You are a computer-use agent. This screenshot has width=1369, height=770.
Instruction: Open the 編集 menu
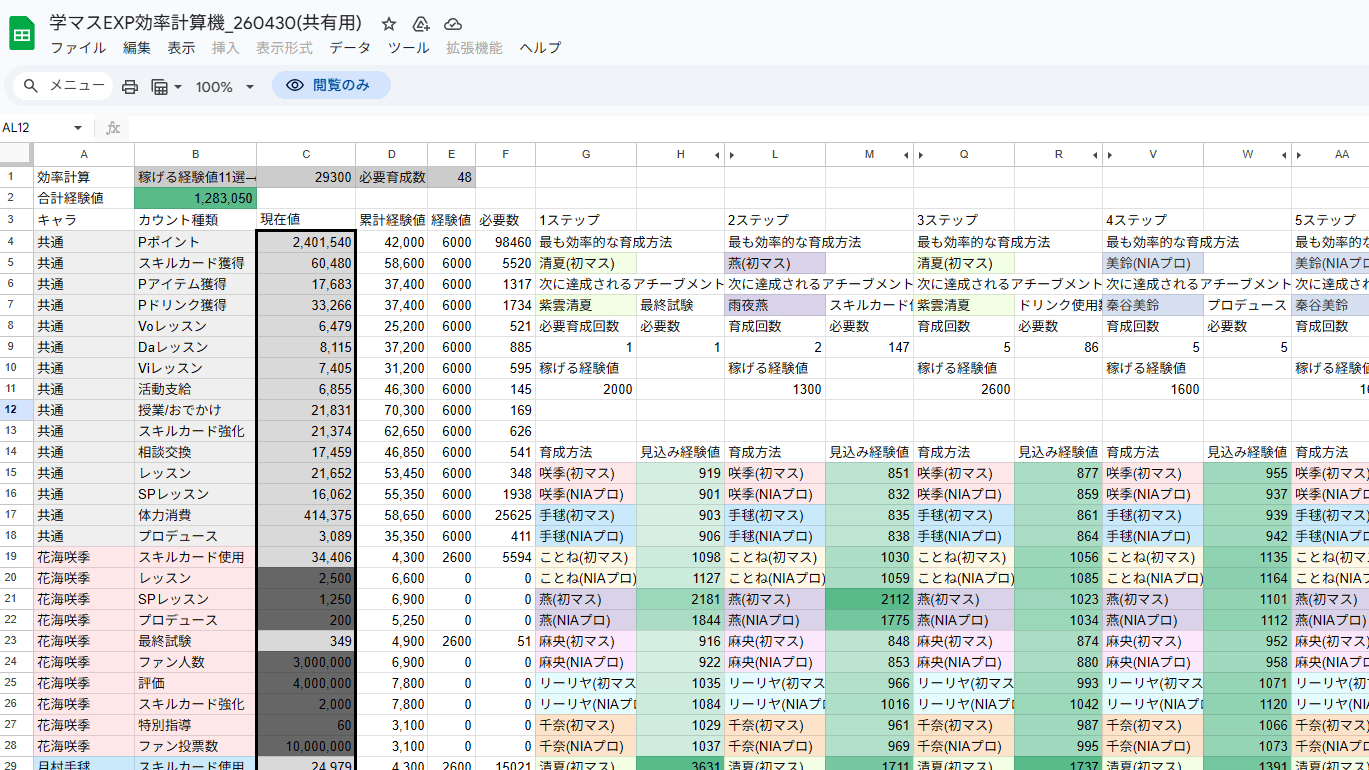pos(137,48)
